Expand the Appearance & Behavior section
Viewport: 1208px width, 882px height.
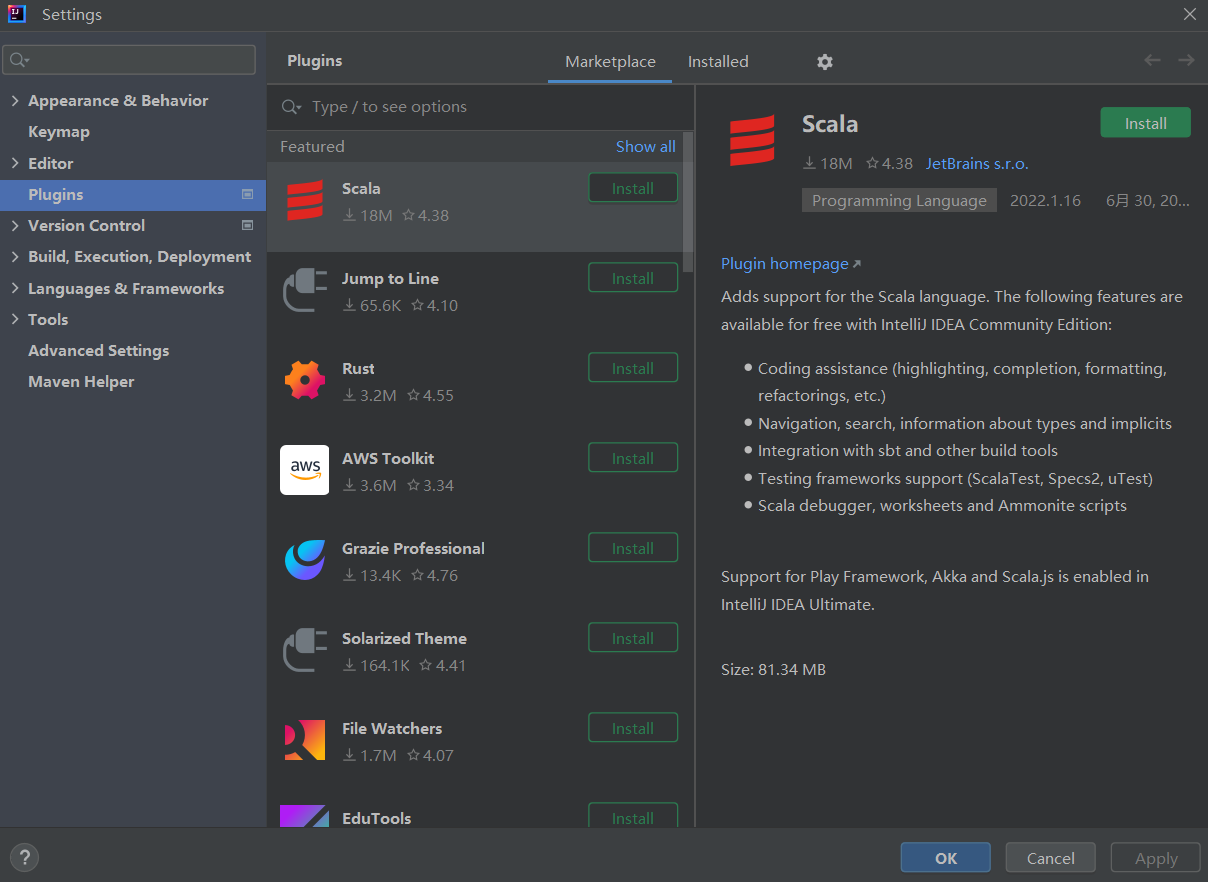(15, 101)
